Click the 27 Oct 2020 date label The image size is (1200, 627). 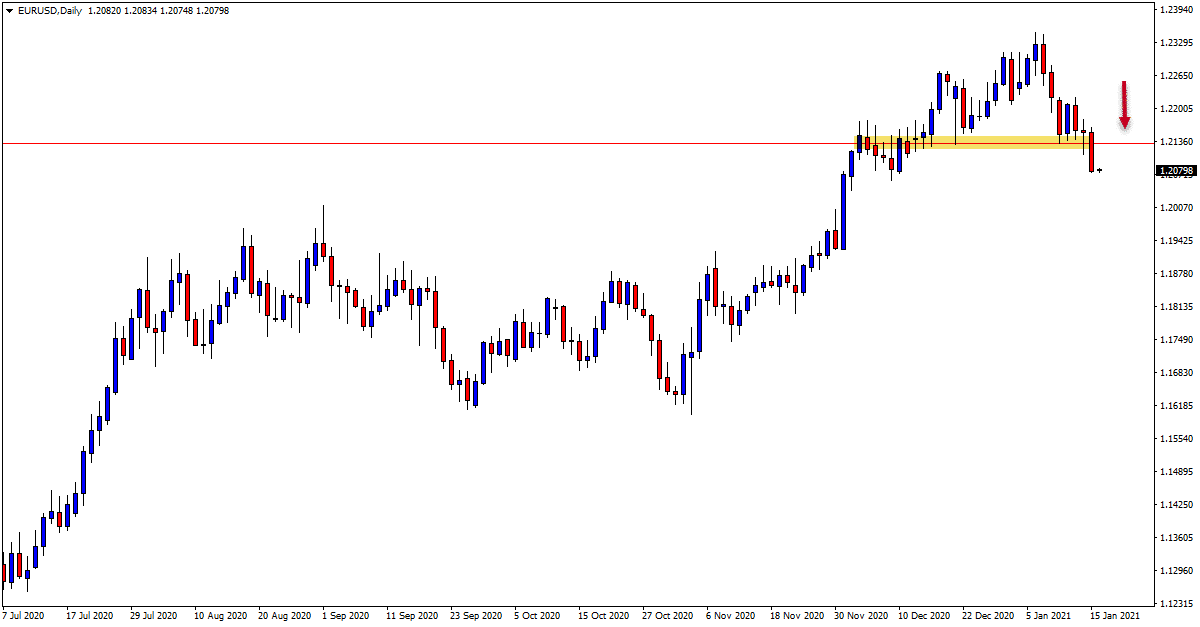click(667, 616)
